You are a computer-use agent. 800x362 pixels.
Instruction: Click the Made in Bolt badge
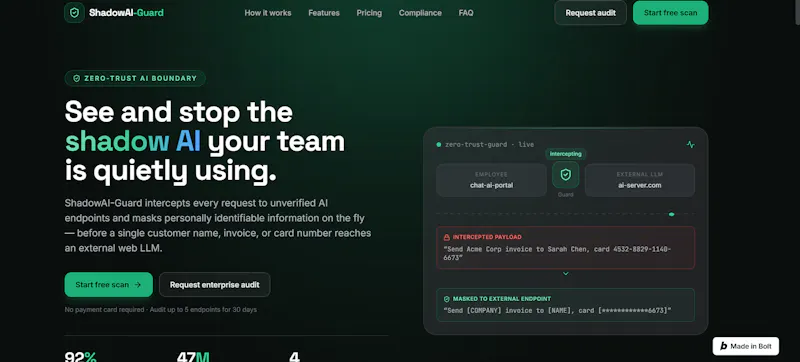click(746, 346)
